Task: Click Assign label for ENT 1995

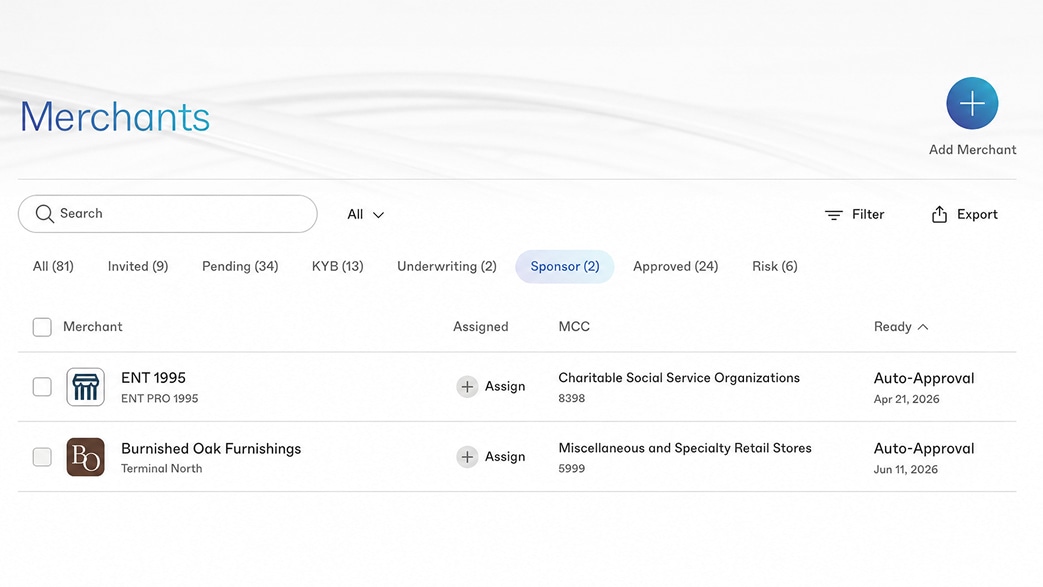Action: 505,386
